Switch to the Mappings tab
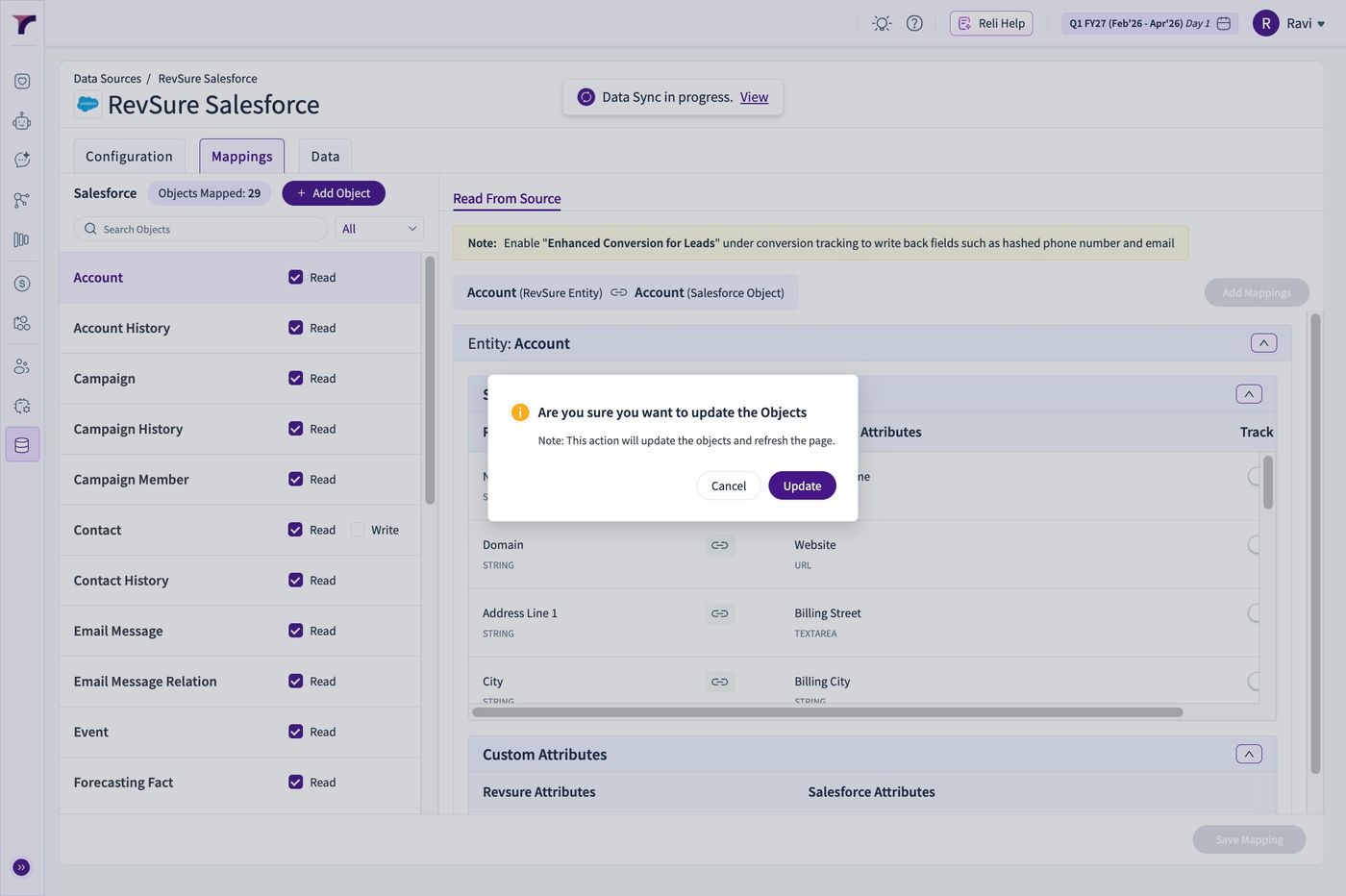This screenshot has width=1346, height=896. click(x=242, y=157)
